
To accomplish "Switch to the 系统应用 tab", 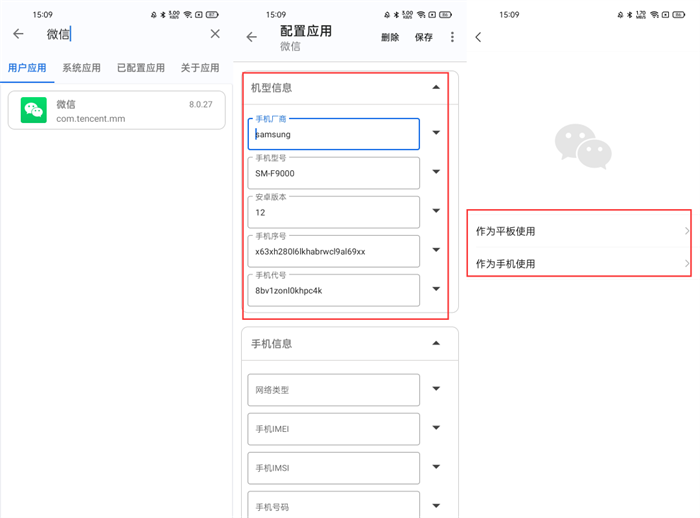I will tap(81, 68).
